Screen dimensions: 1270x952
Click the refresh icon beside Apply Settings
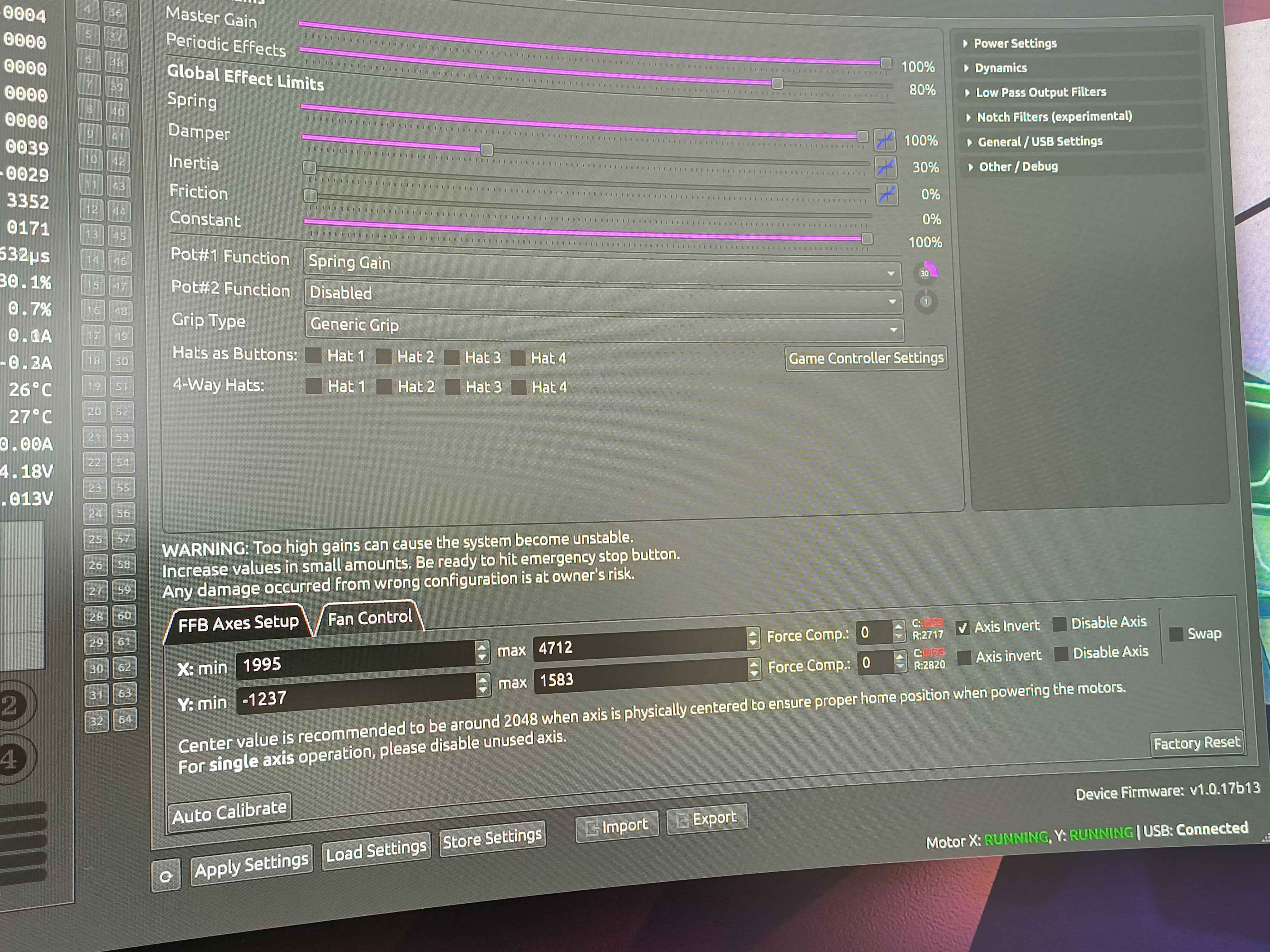pos(166,876)
